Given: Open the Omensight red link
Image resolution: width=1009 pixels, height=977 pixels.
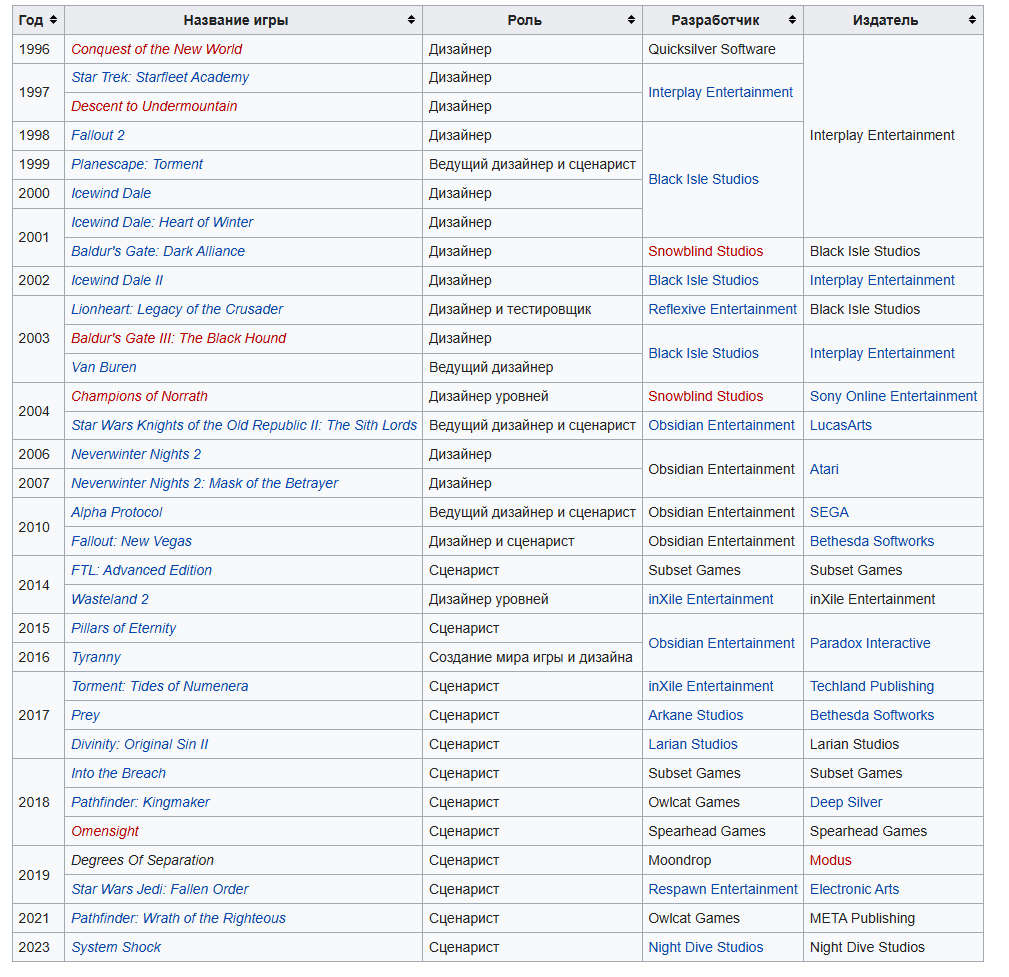Looking at the screenshot, I should click(x=104, y=830).
